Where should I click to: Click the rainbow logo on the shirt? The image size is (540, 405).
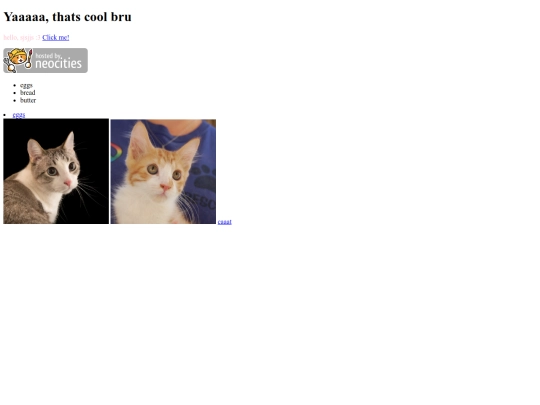click(x=116, y=152)
